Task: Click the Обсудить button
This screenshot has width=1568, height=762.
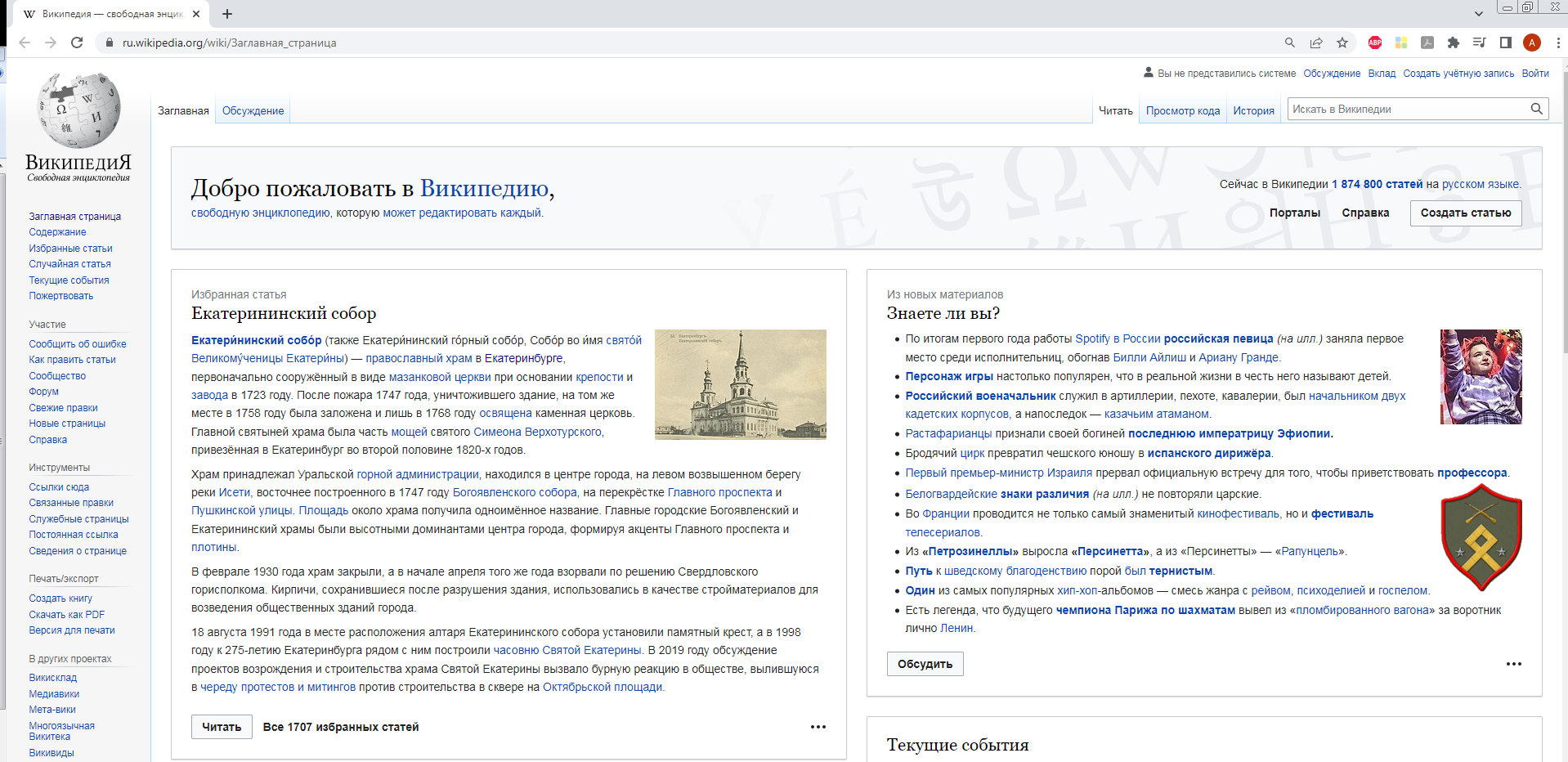Action: 925,664
